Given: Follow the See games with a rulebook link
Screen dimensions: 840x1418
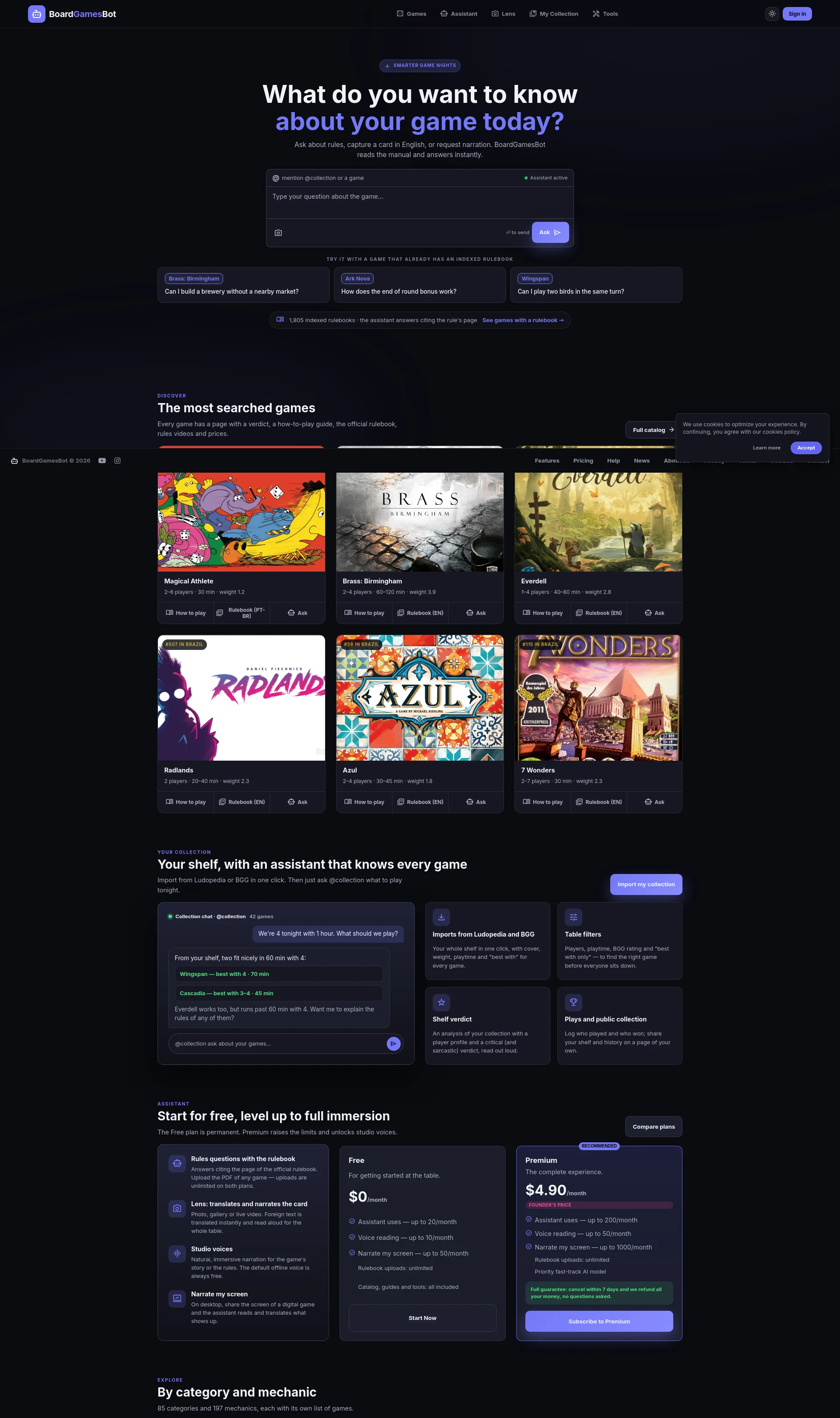Looking at the screenshot, I should tap(523, 320).
